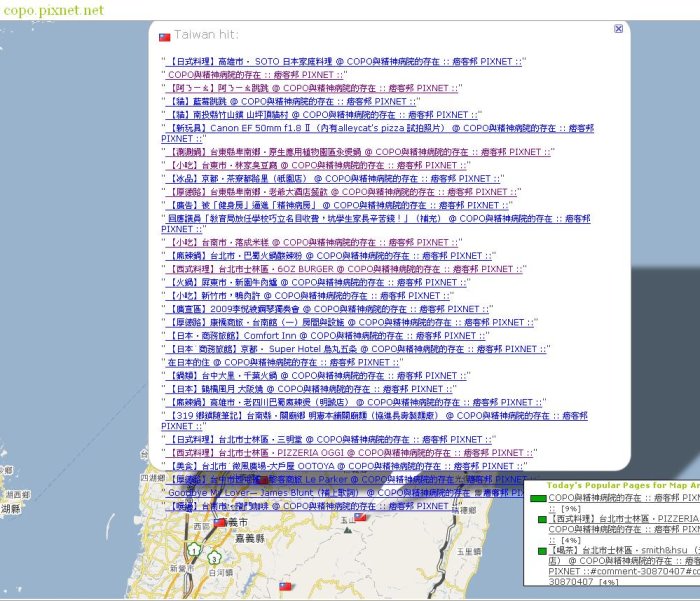700x601 pixels.
Task: Click the 玉里鎮 map label
Action: pos(469,551)
